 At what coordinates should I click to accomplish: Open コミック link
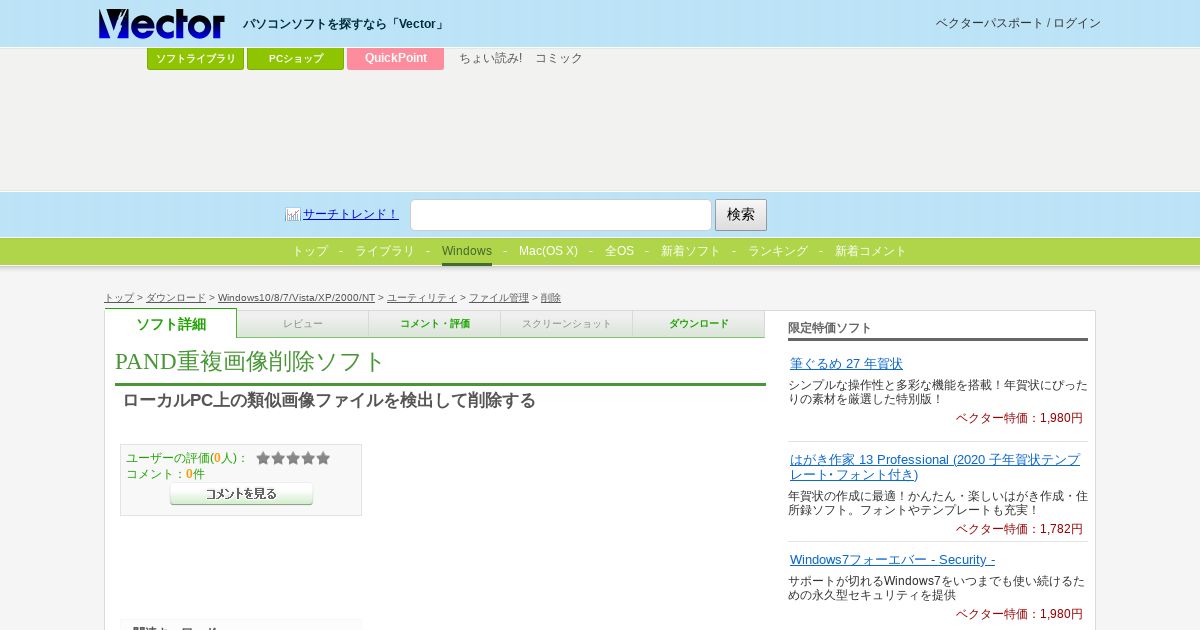[559, 58]
